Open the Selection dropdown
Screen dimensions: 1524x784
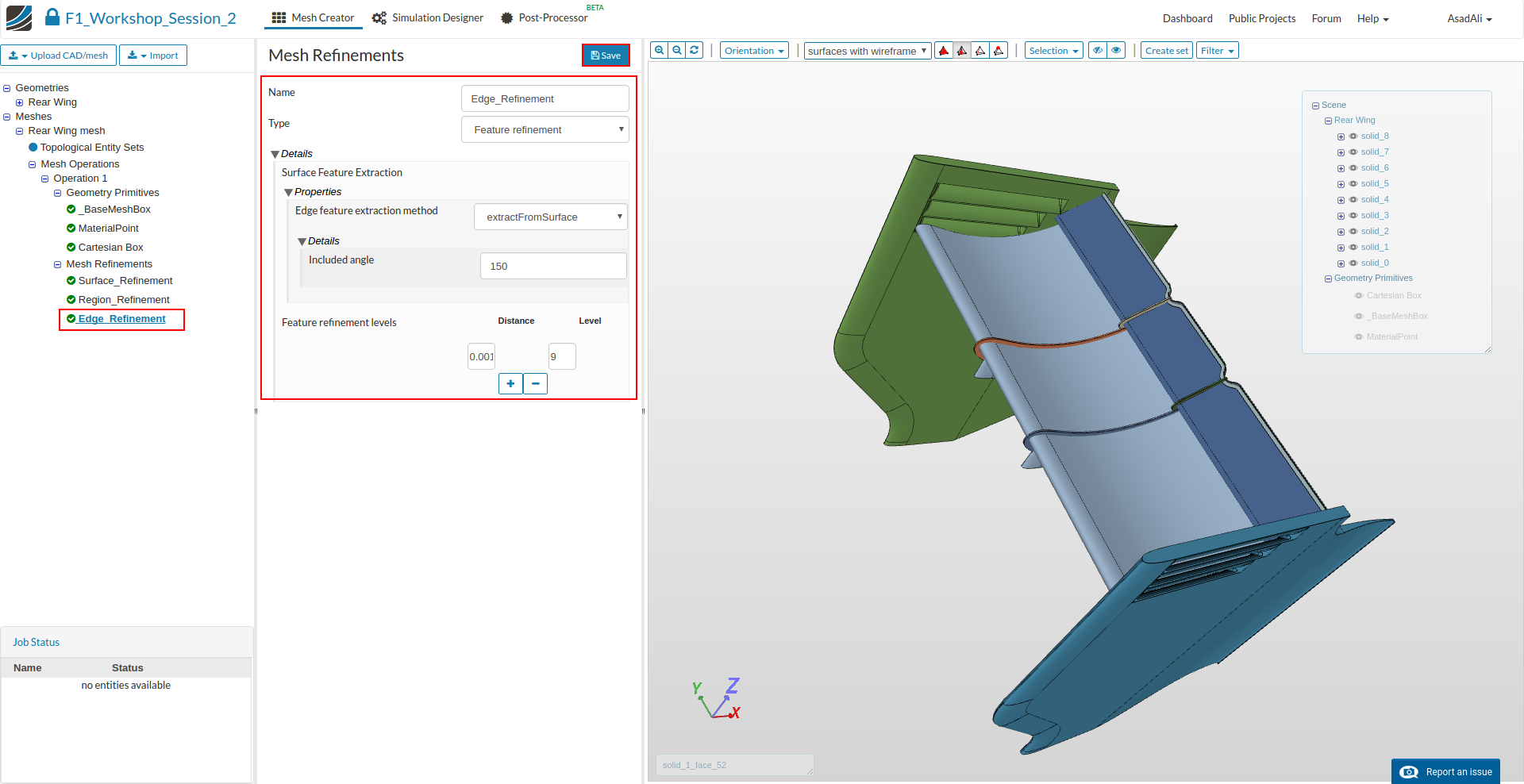[x=1053, y=51]
